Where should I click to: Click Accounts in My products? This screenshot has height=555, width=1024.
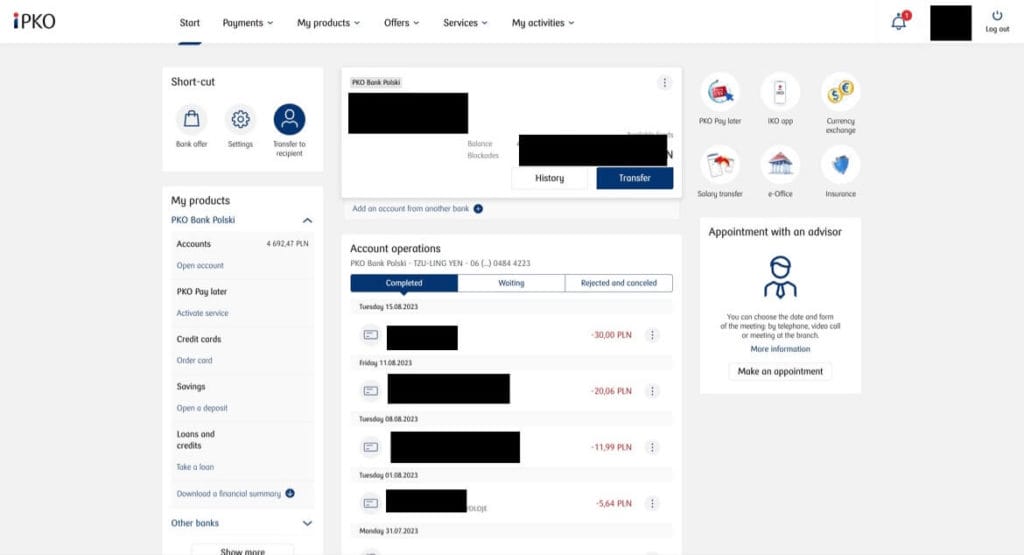click(x=193, y=244)
